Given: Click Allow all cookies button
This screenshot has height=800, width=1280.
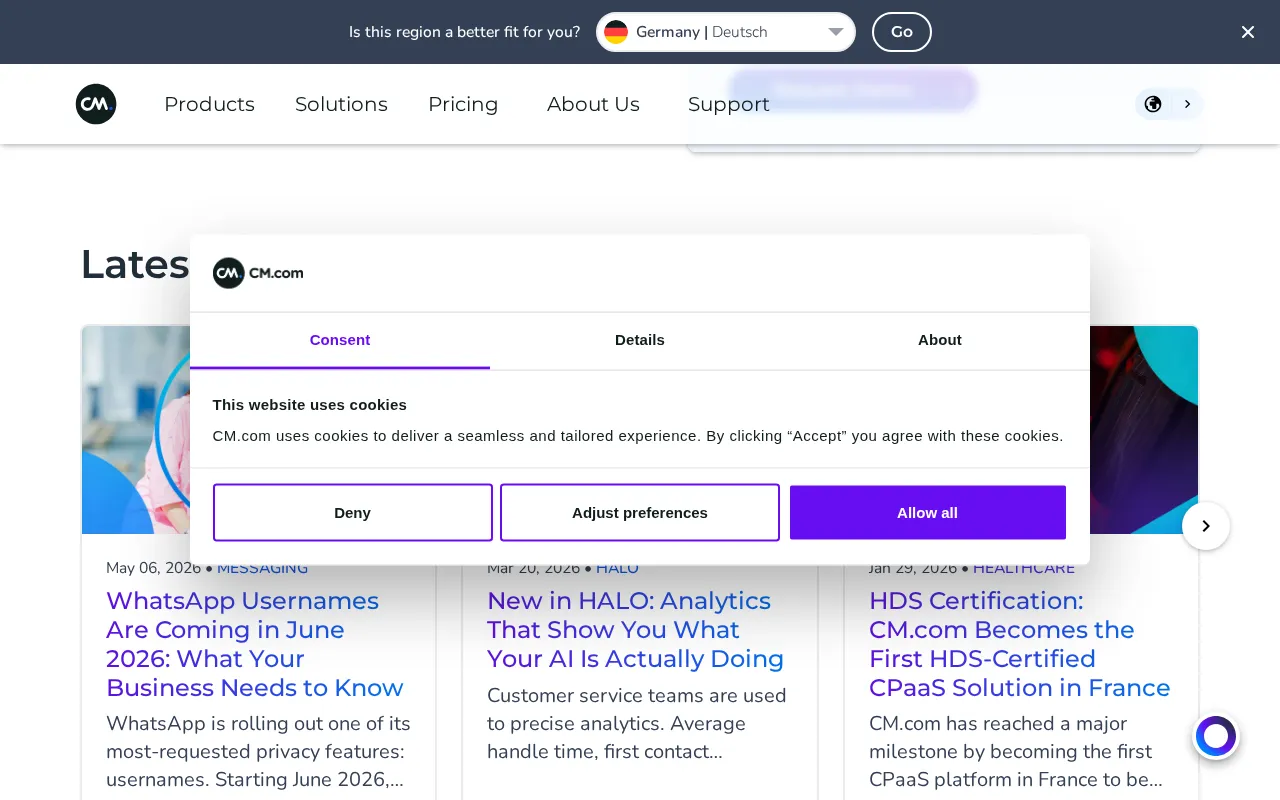Looking at the screenshot, I should pyautogui.click(x=928, y=513).
